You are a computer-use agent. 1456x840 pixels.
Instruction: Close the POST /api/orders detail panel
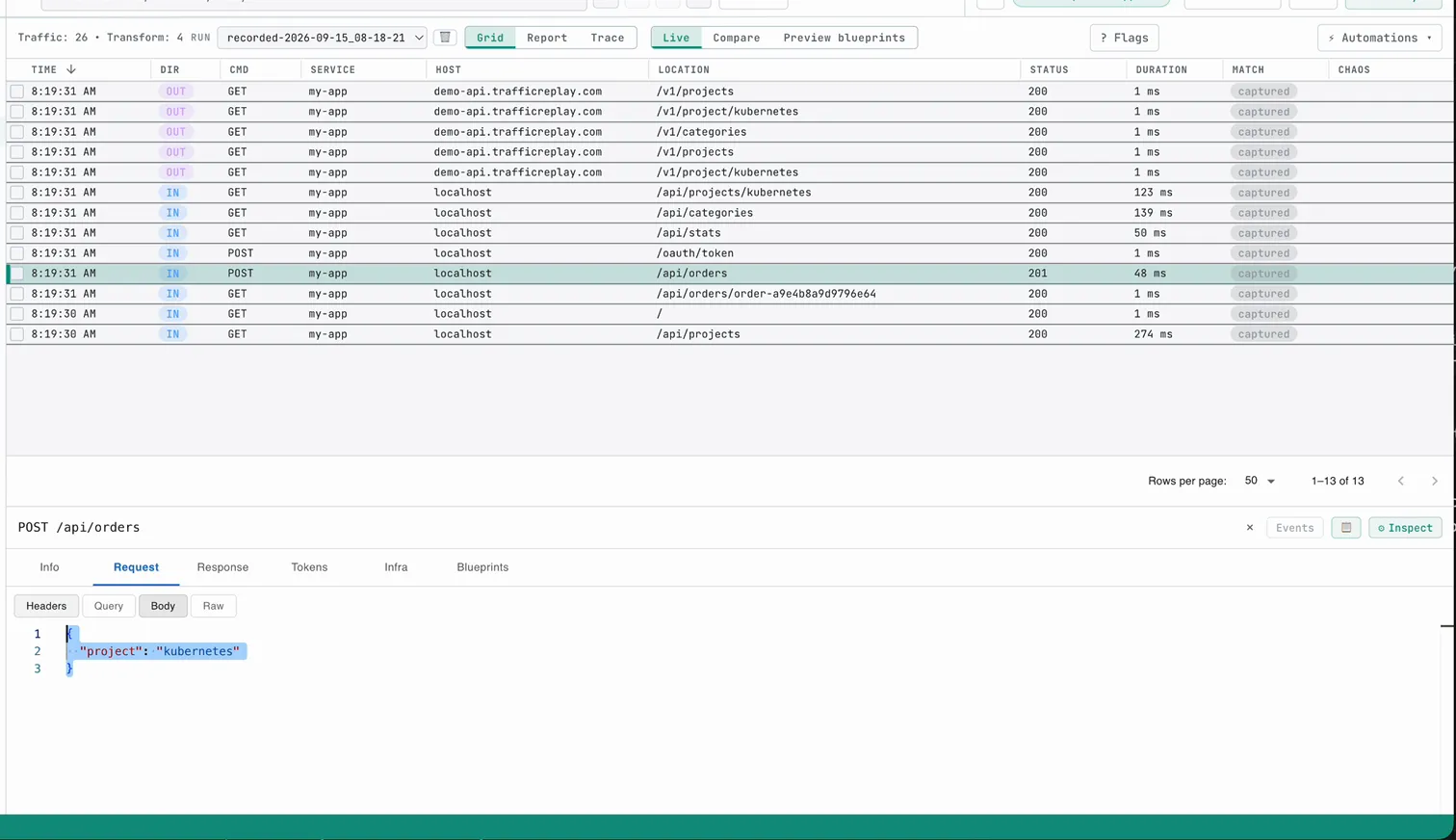click(1250, 528)
